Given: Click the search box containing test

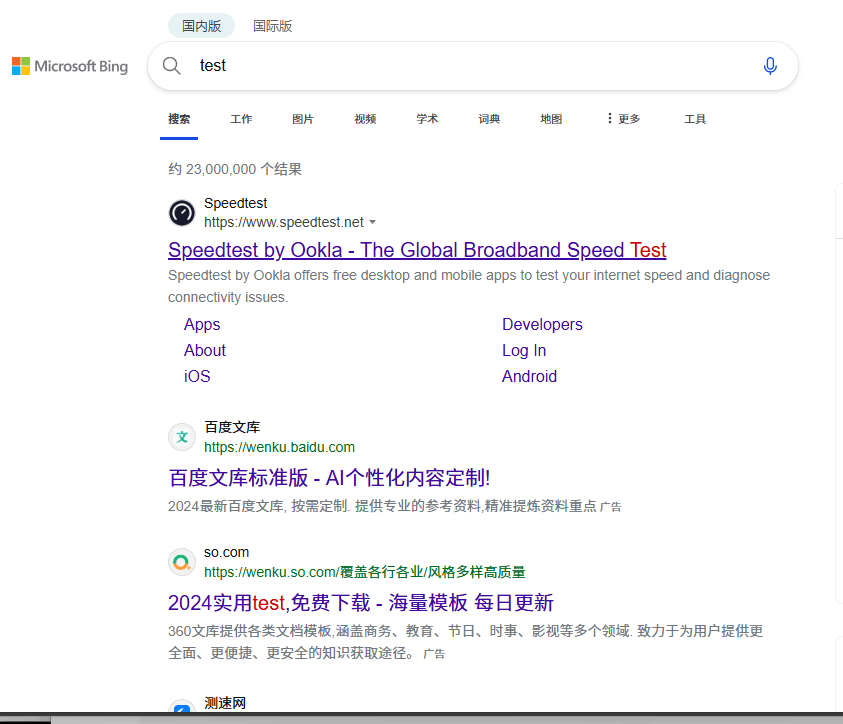Looking at the screenshot, I should click(x=473, y=66).
